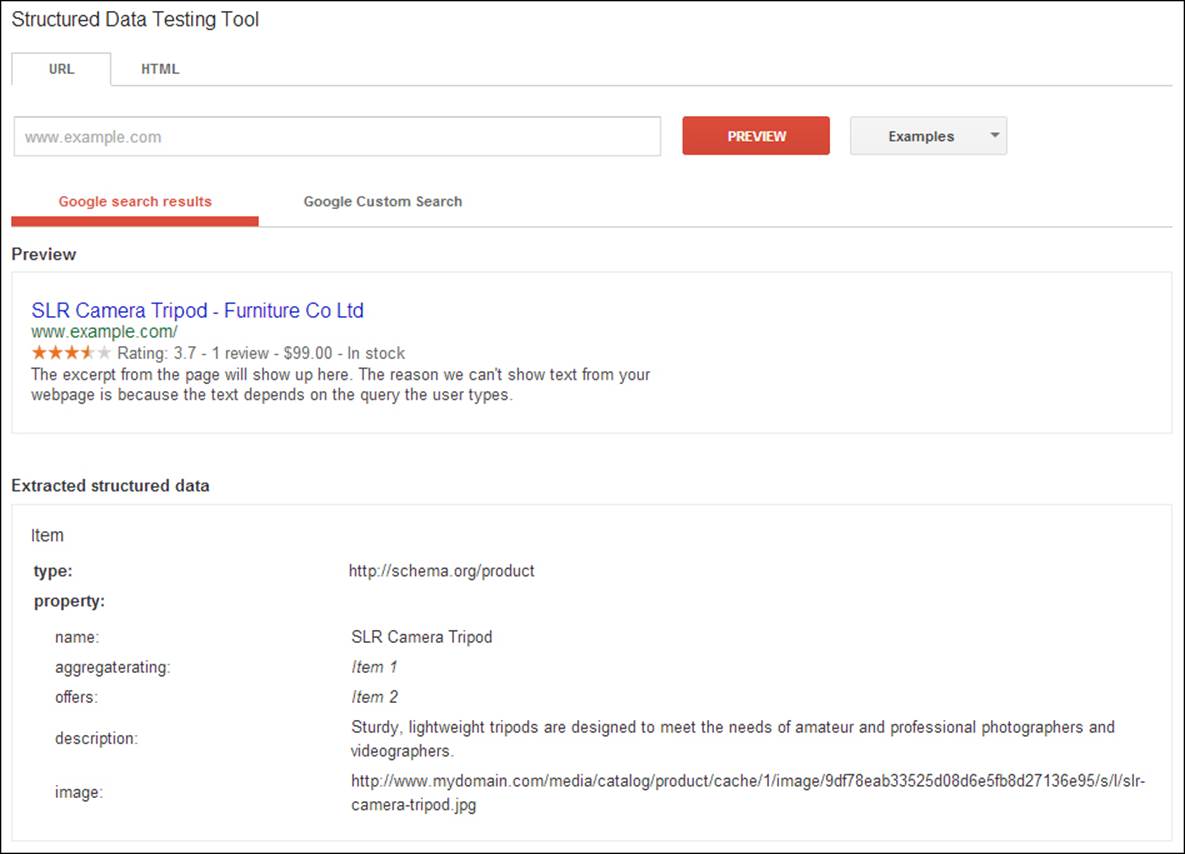Click the Extracted structured data heading
Image resolution: width=1185 pixels, height=854 pixels.
pos(110,486)
